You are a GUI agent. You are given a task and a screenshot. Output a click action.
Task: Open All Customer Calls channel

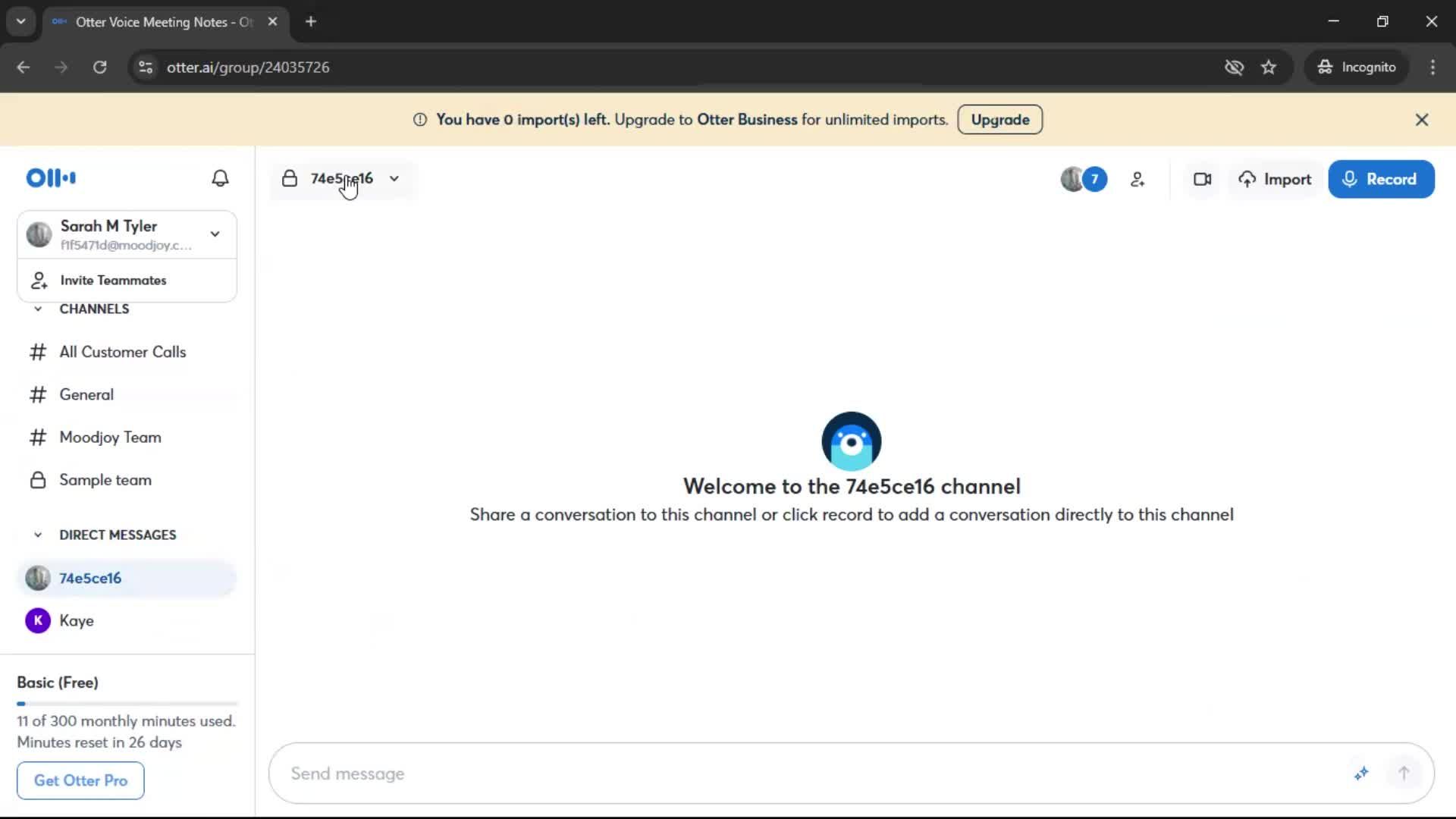click(127, 352)
